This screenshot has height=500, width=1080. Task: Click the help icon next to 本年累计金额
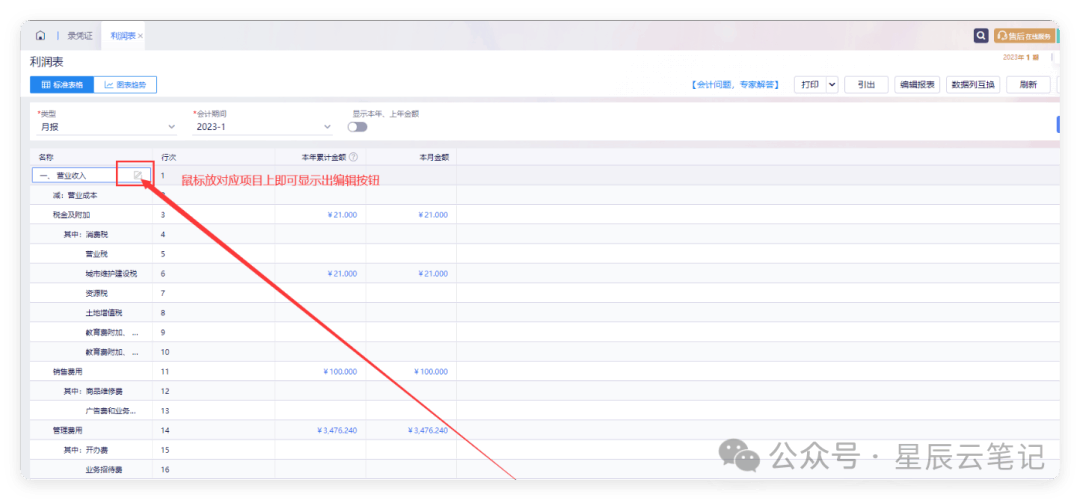click(x=353, y=157)
